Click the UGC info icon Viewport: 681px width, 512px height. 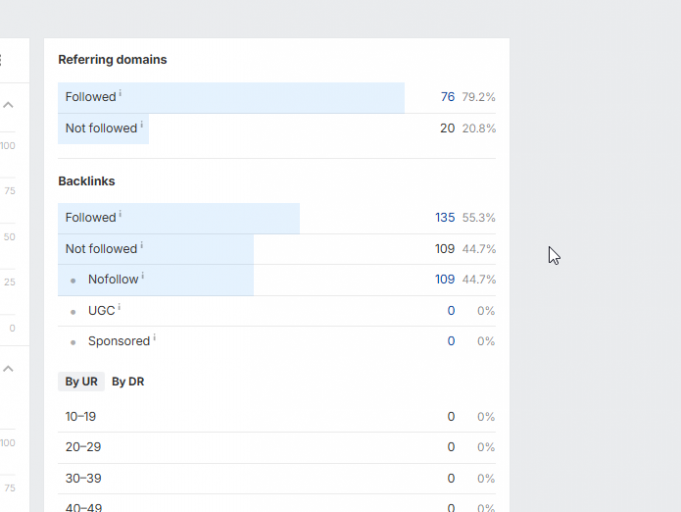click(x=120, y=308)
